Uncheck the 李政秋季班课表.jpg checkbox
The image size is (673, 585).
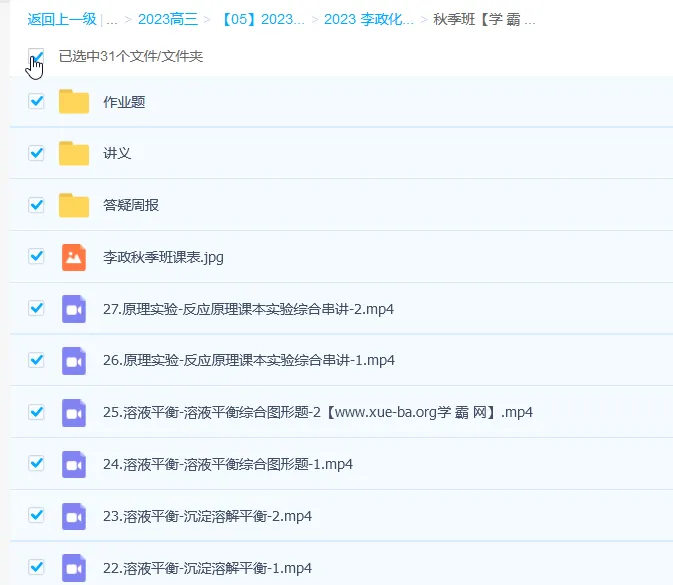[x=37, y=256]
